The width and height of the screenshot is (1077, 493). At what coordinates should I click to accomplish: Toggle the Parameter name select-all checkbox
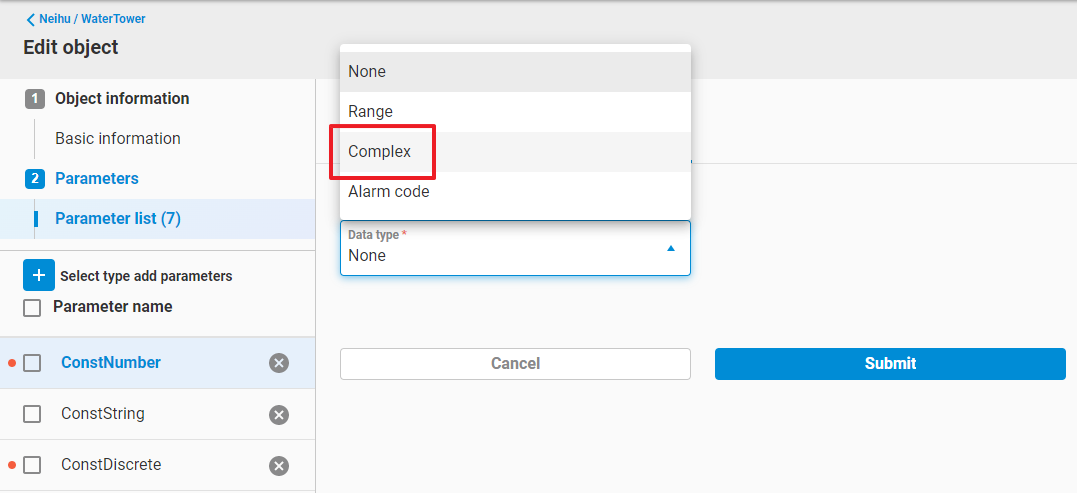[32, 308]
